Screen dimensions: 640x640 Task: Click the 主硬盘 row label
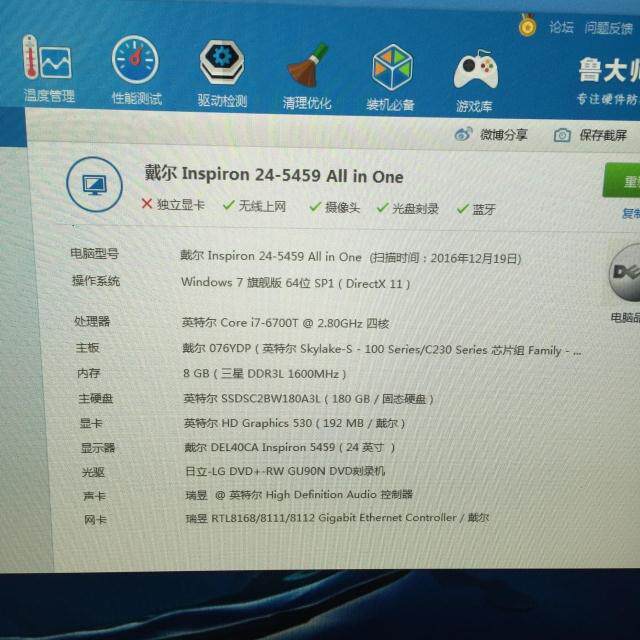pyautogui.click(x=96, y=398)
